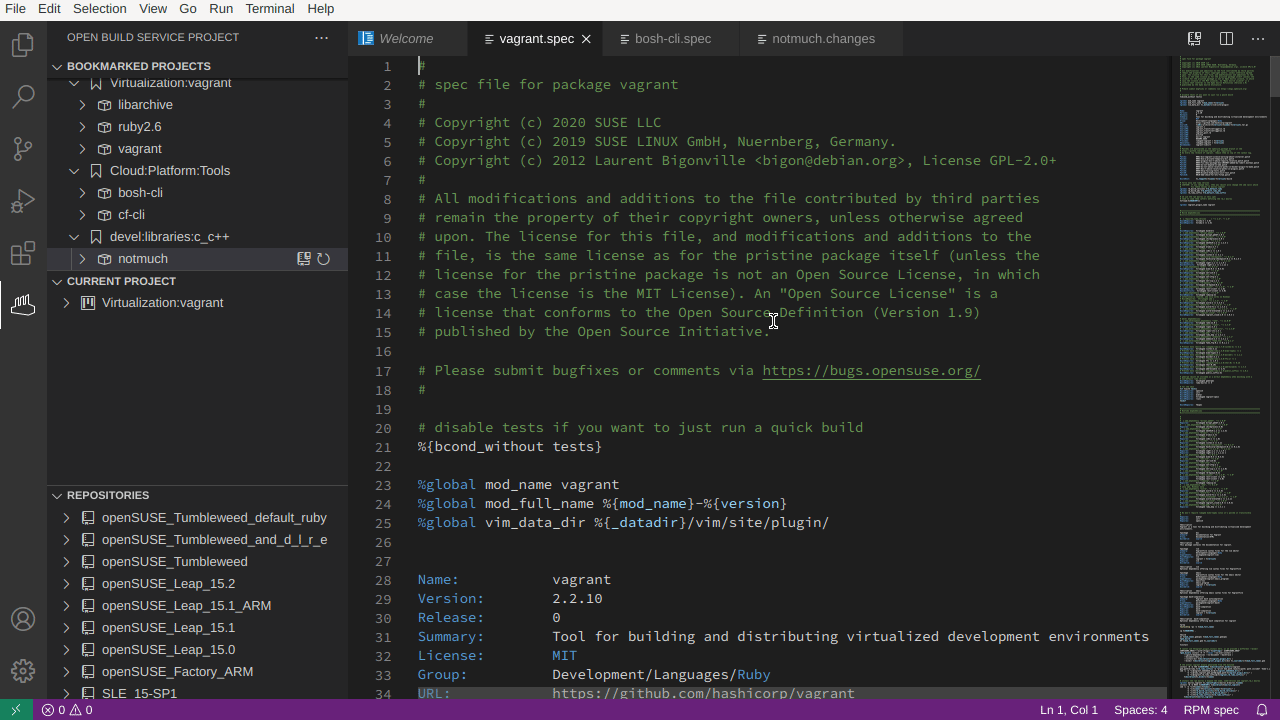Image resolution: width=1280 pixels, height=720 pixels.
Task: Click the Virtualization:vagrant project icon under Current Project
Action: (88, 303)
